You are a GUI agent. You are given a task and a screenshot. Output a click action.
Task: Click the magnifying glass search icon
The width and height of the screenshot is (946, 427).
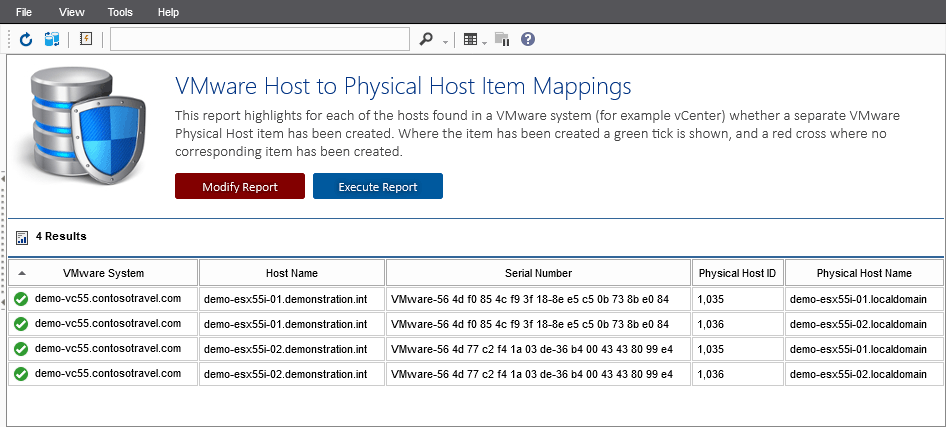coord(426,39)
